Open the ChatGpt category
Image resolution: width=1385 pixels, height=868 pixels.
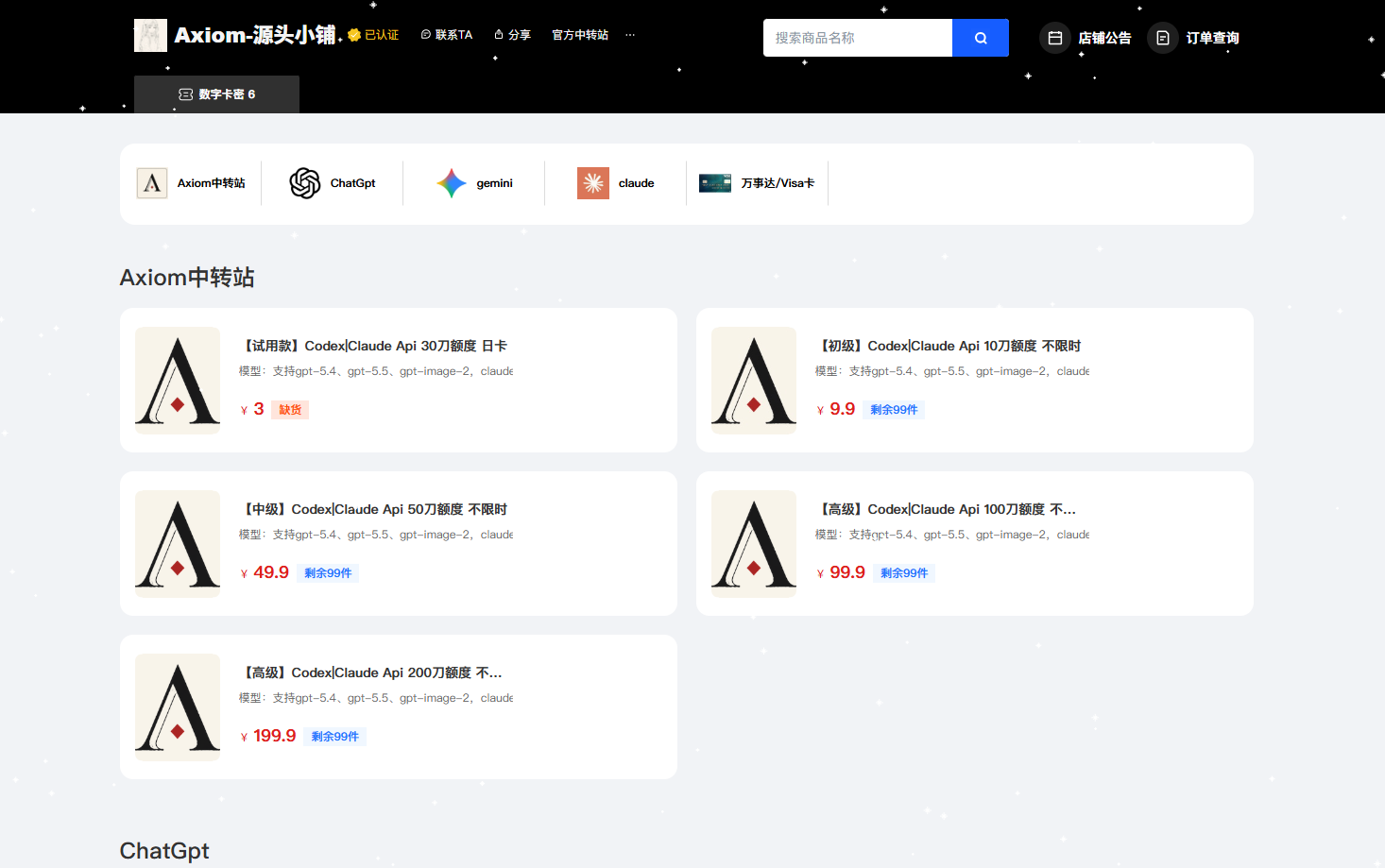[333, 183]
